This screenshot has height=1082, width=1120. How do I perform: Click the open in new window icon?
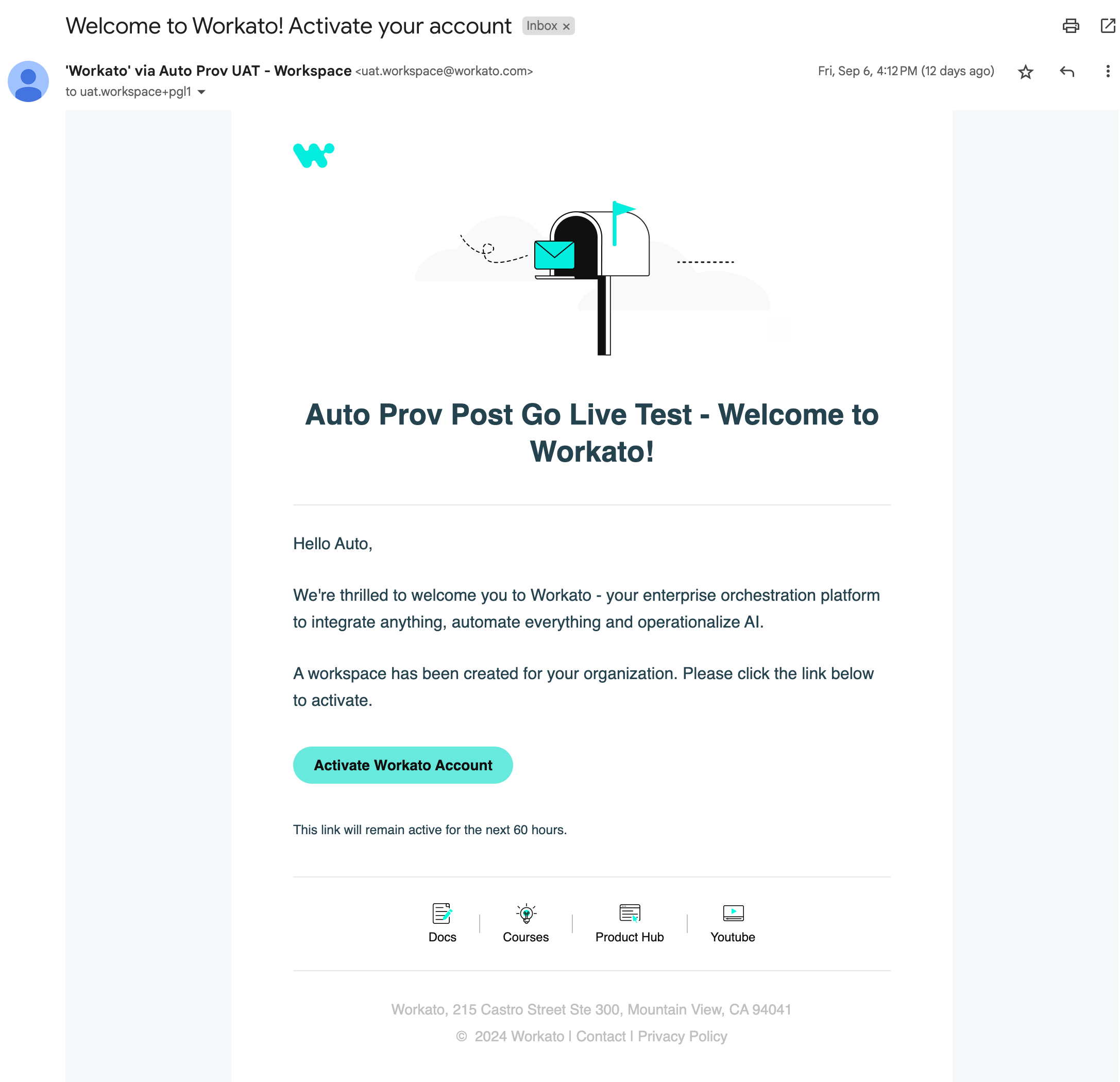click(1109, 27)
